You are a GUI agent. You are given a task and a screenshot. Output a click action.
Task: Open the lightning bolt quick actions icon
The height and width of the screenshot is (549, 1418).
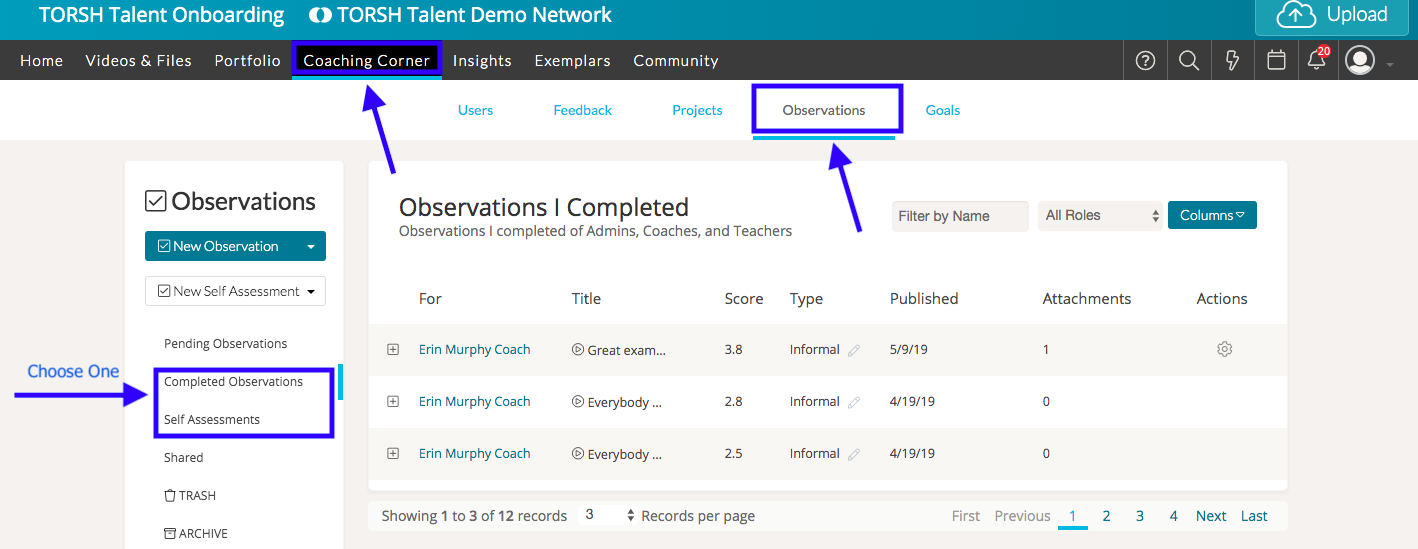[x=1233, y=61]
